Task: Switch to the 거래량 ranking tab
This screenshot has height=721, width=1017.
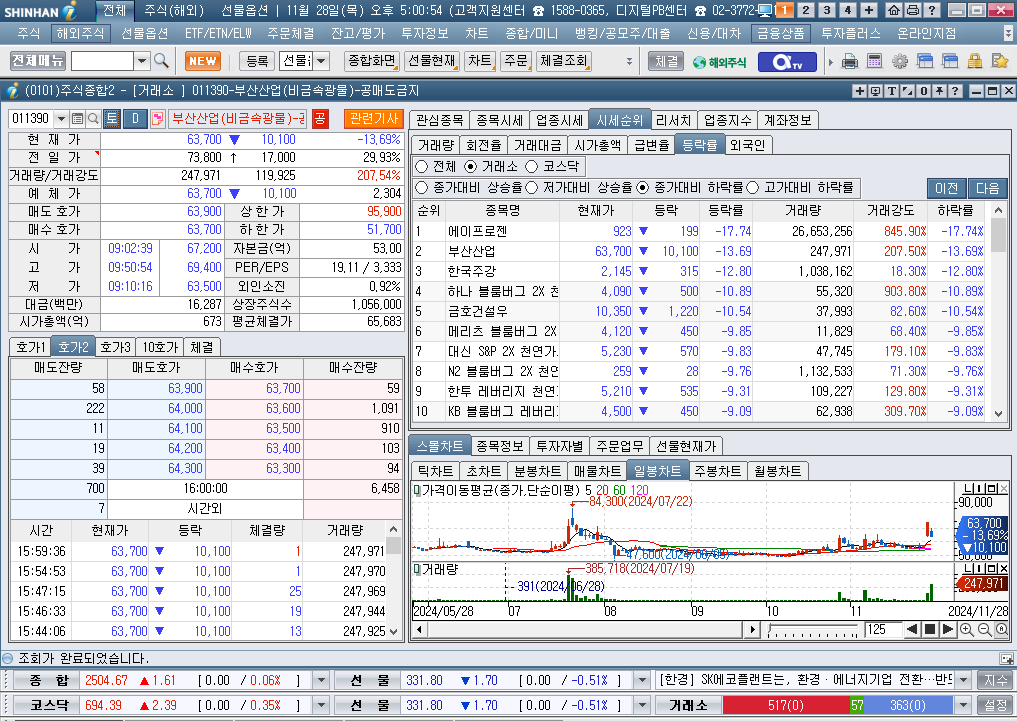Action: 436,145
